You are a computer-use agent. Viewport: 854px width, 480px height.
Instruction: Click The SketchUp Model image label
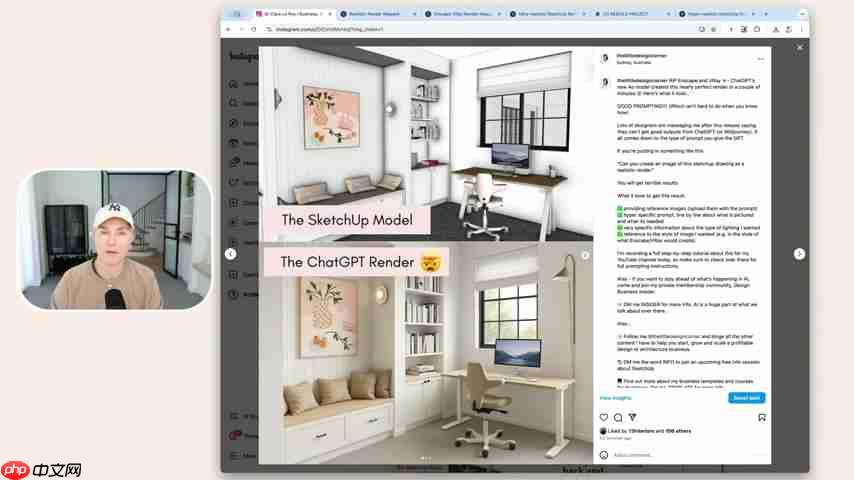347,220
